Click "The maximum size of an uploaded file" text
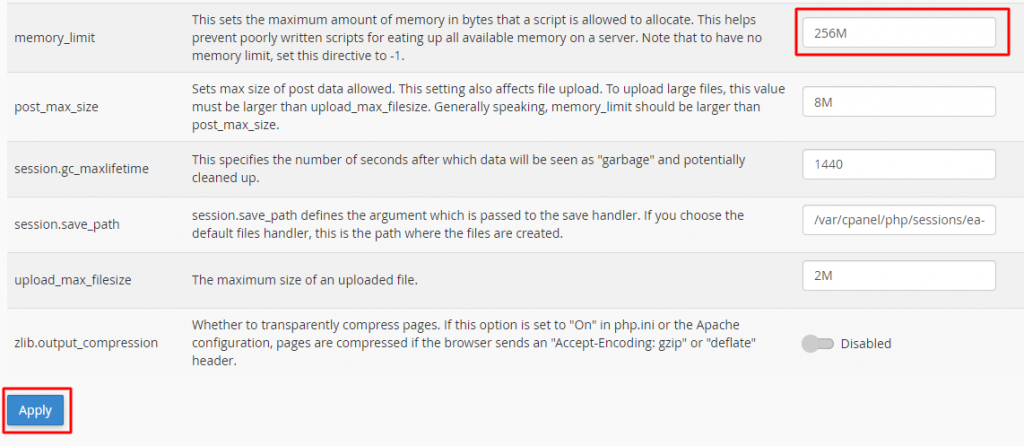This screenshot has height=446, width=1024. [x=304, y=280]
